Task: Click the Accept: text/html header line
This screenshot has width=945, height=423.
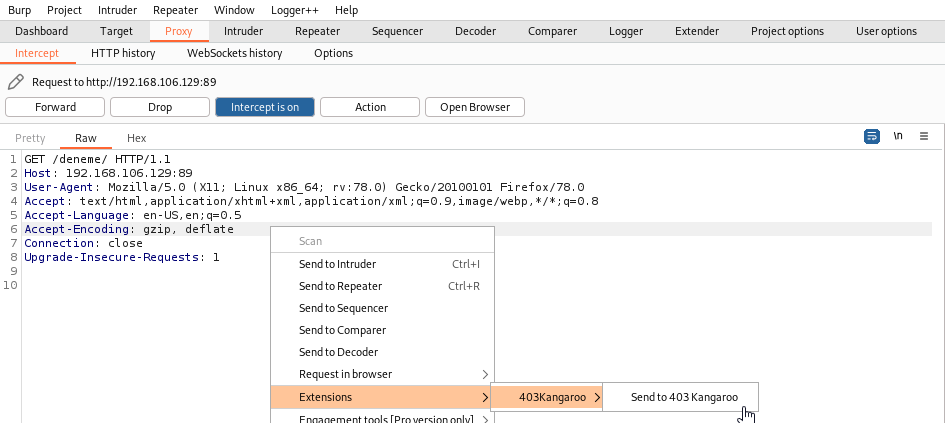Action: point(311,201)
